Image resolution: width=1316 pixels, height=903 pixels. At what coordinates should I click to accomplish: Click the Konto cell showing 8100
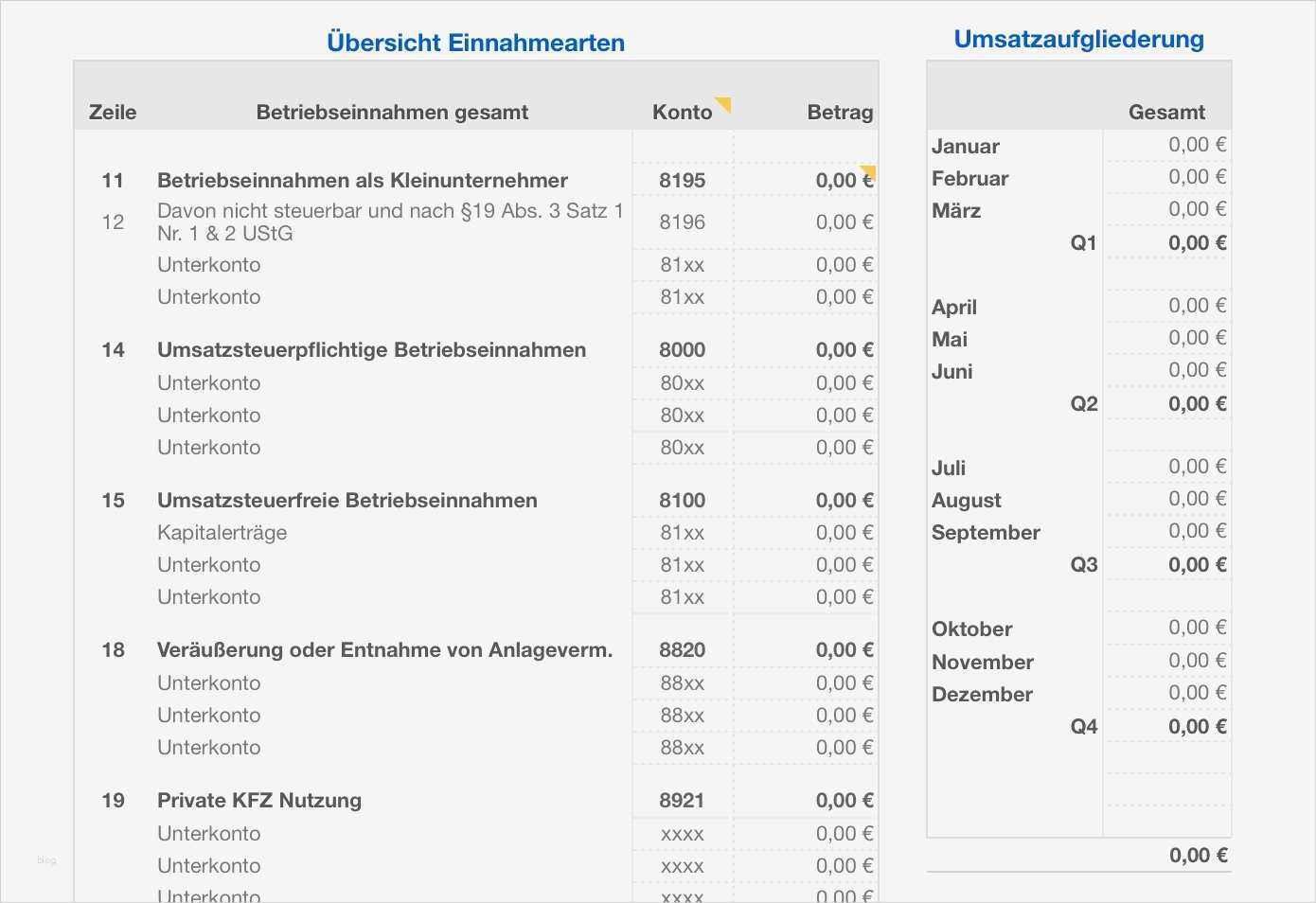682,500
